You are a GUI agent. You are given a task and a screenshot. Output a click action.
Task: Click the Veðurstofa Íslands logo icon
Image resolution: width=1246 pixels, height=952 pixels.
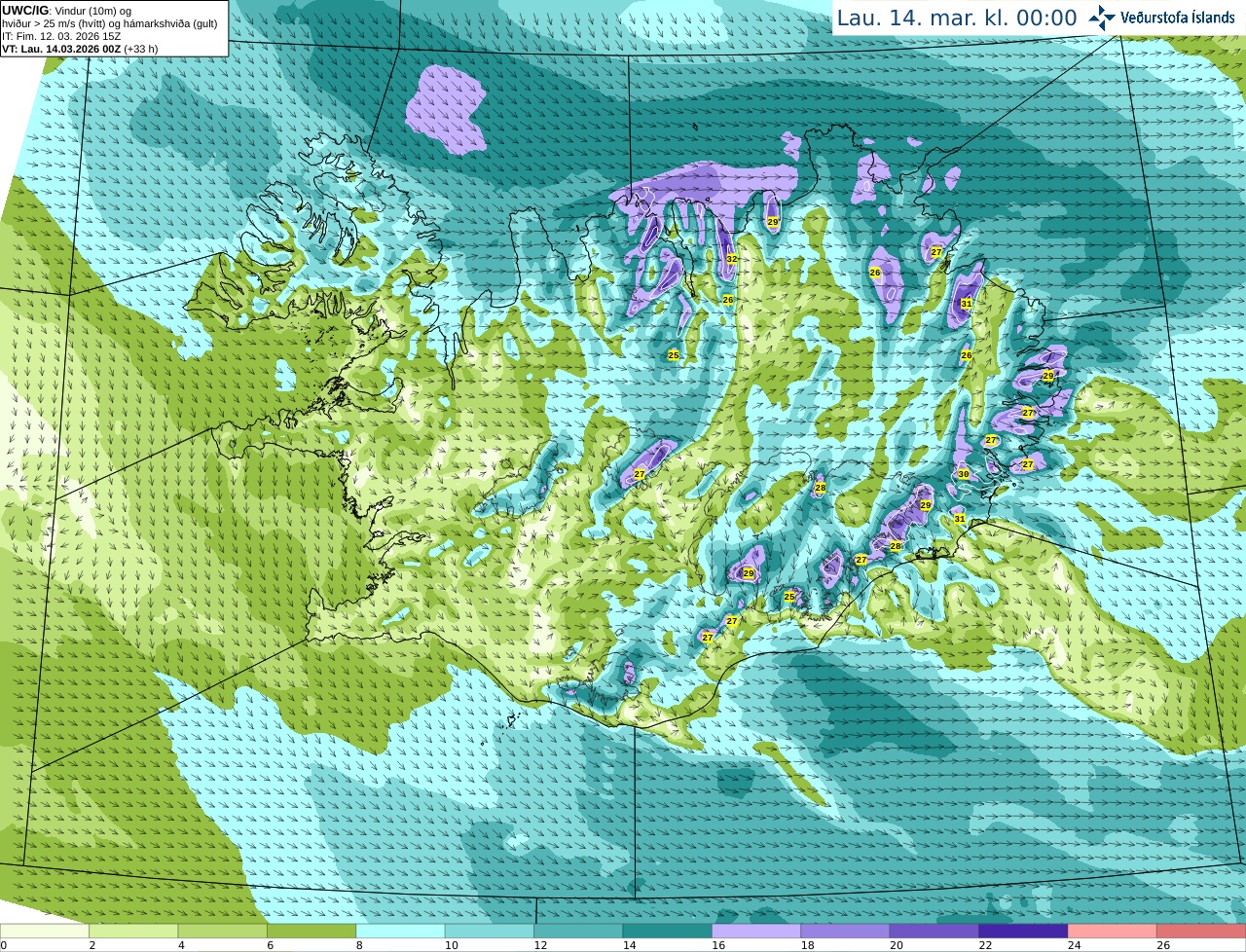1102,18
